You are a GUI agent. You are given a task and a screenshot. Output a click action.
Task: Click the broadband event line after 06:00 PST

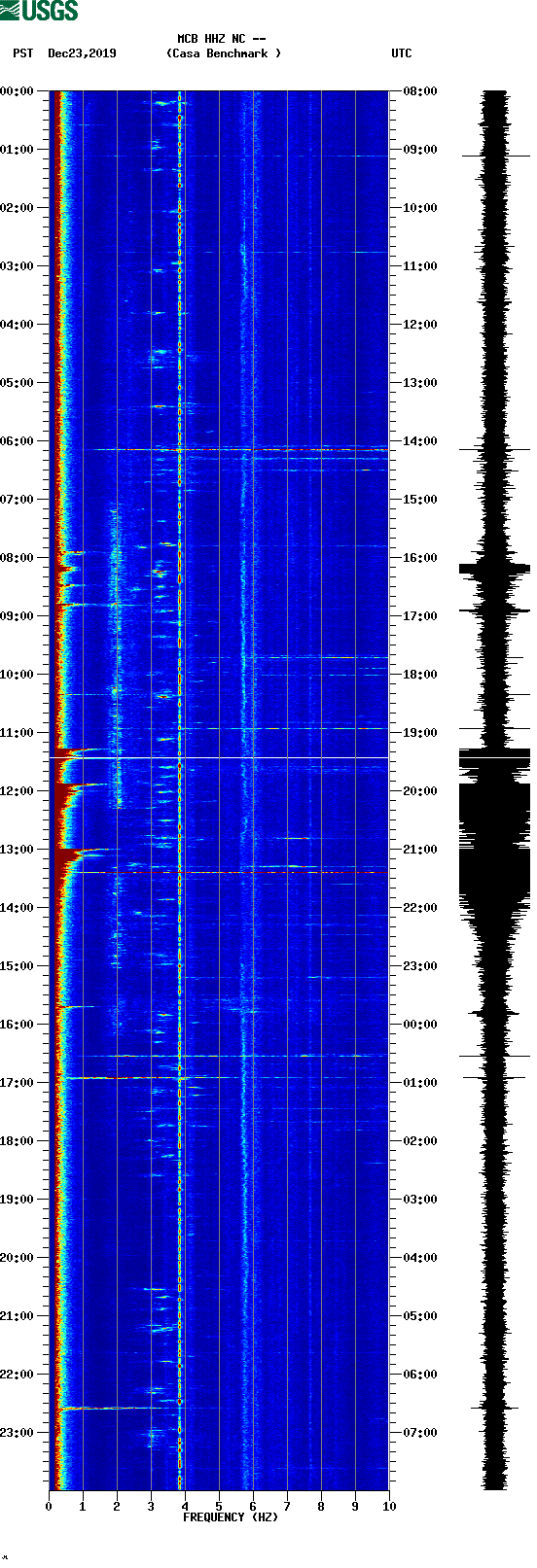(x=241, y=450)
